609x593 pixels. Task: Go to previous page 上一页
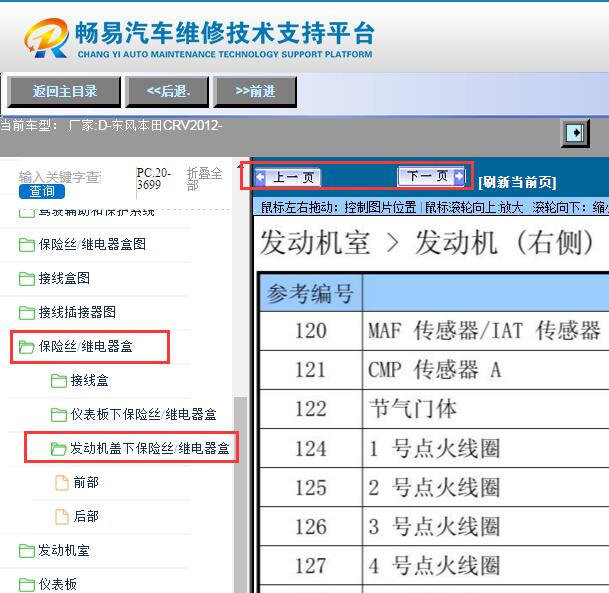tap(287, 177)
